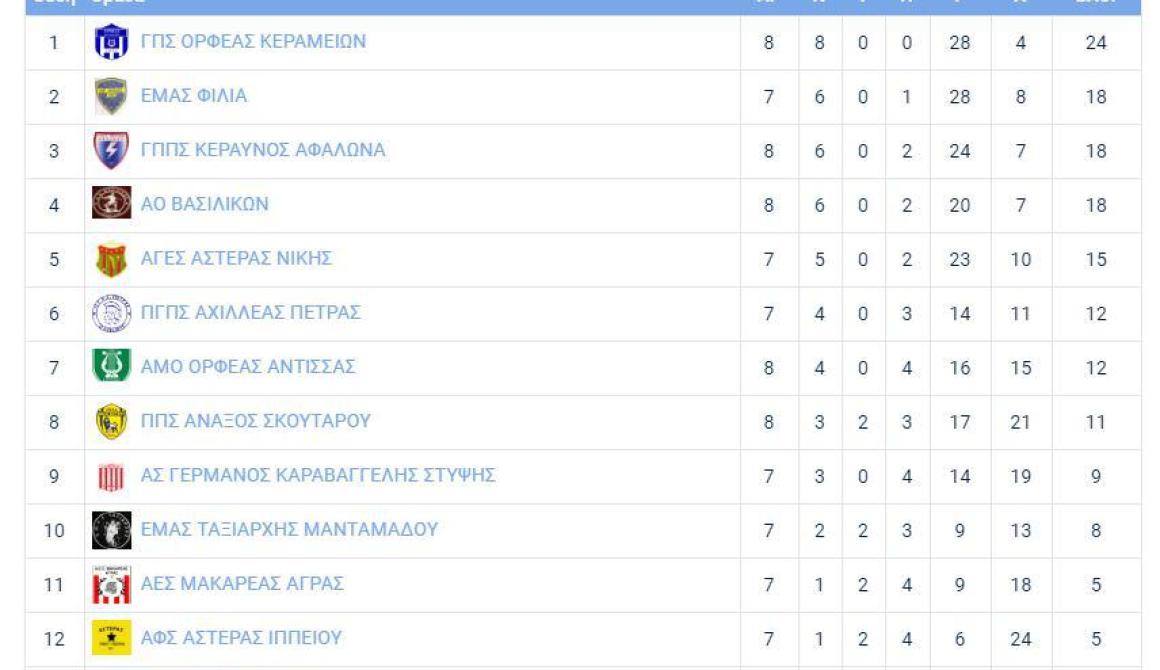Click the black ΤΑΞΙΑΡΧΗΣ ΜΑΝΤΑΜΑΔΟΥ logo
This screenshot has height=670, width=1160.
tap(112, 530)
